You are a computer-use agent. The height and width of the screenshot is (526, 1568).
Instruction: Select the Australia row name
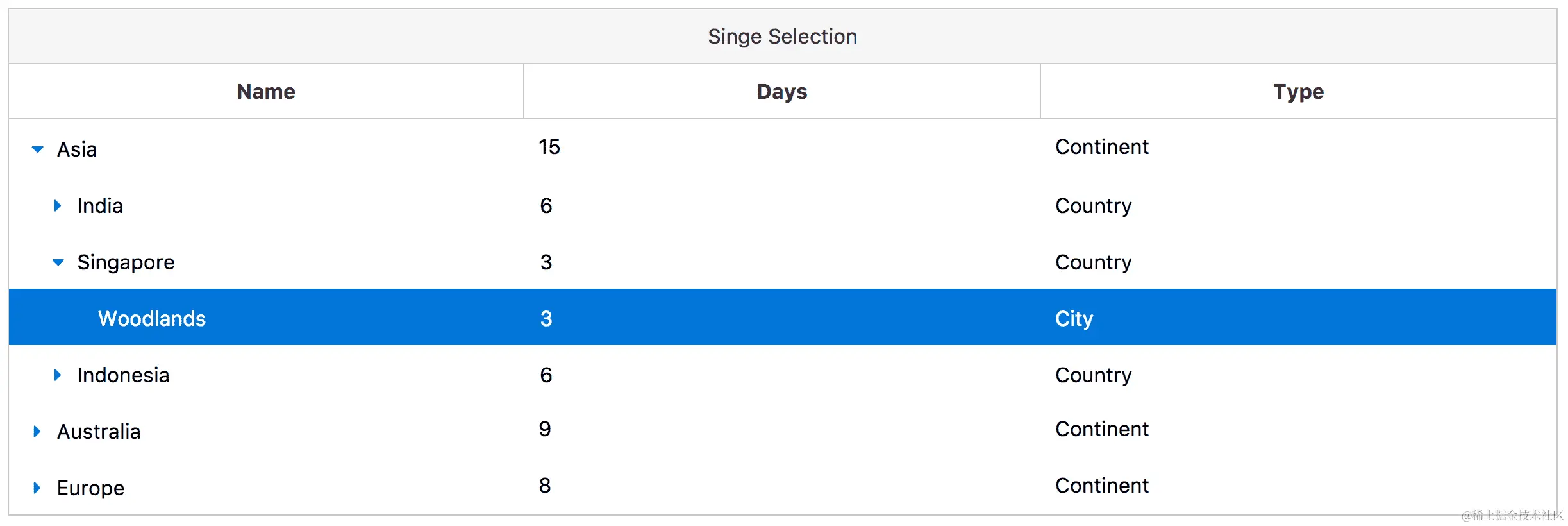tap(99, 432)
